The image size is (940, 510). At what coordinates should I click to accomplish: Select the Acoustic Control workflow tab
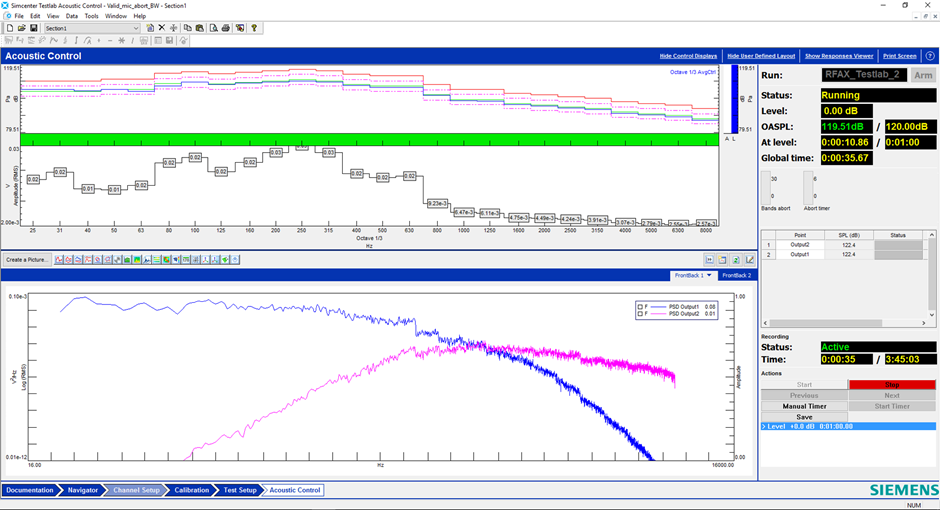coord(294,490)
